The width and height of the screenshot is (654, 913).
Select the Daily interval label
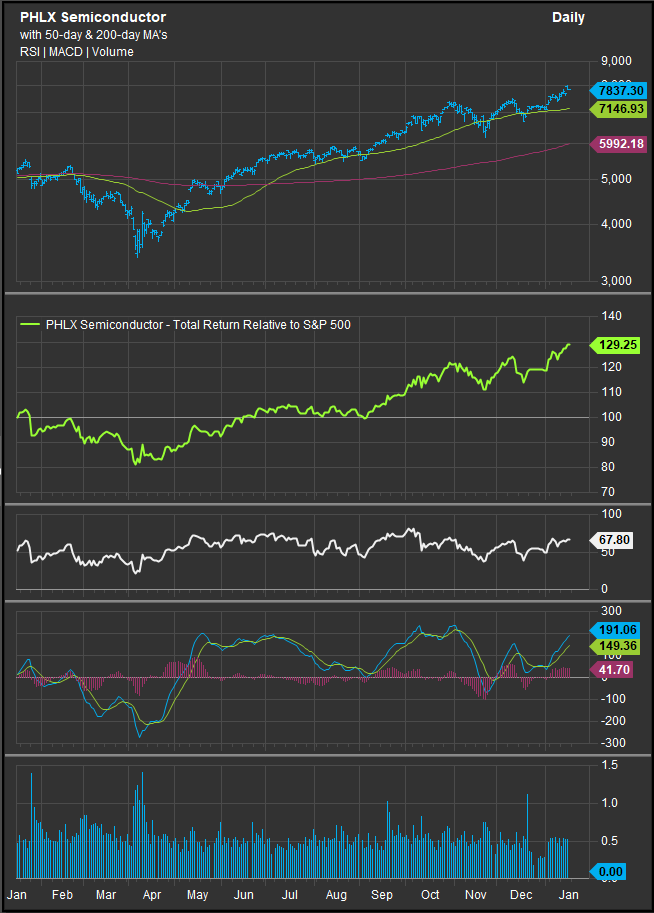568,17
